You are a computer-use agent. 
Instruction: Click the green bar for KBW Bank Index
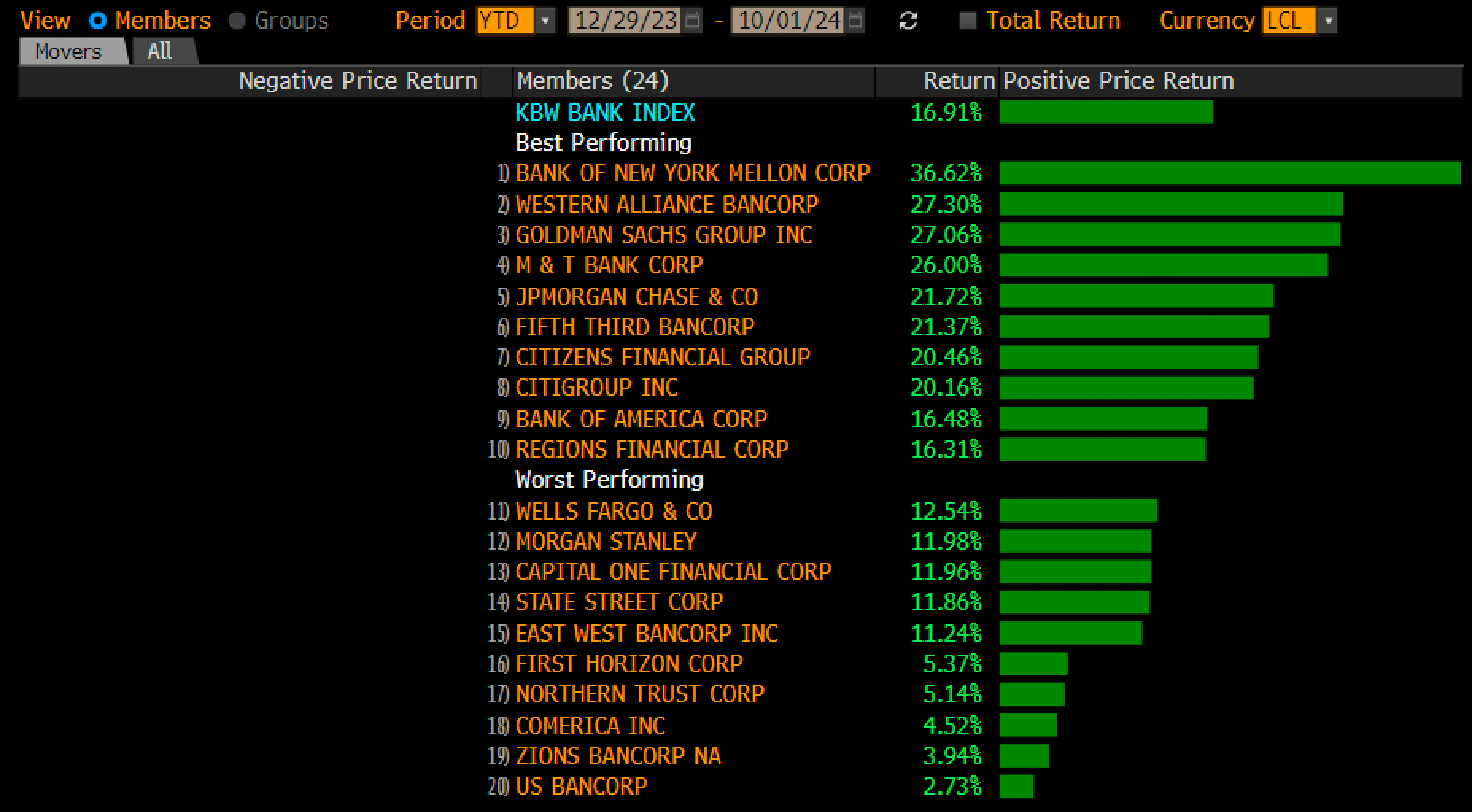tap(1106, 113)
